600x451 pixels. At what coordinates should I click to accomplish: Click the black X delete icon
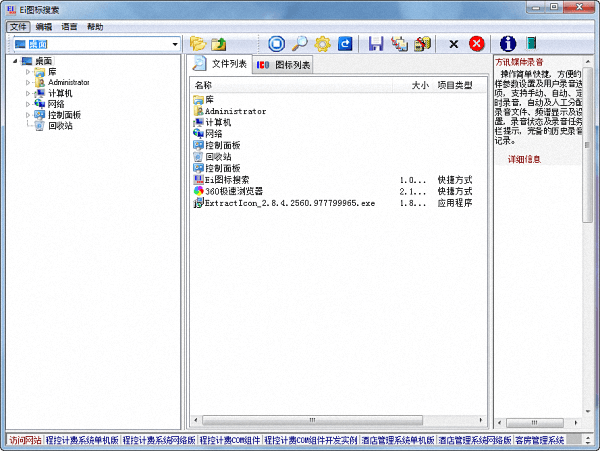(x=453, y=44)
